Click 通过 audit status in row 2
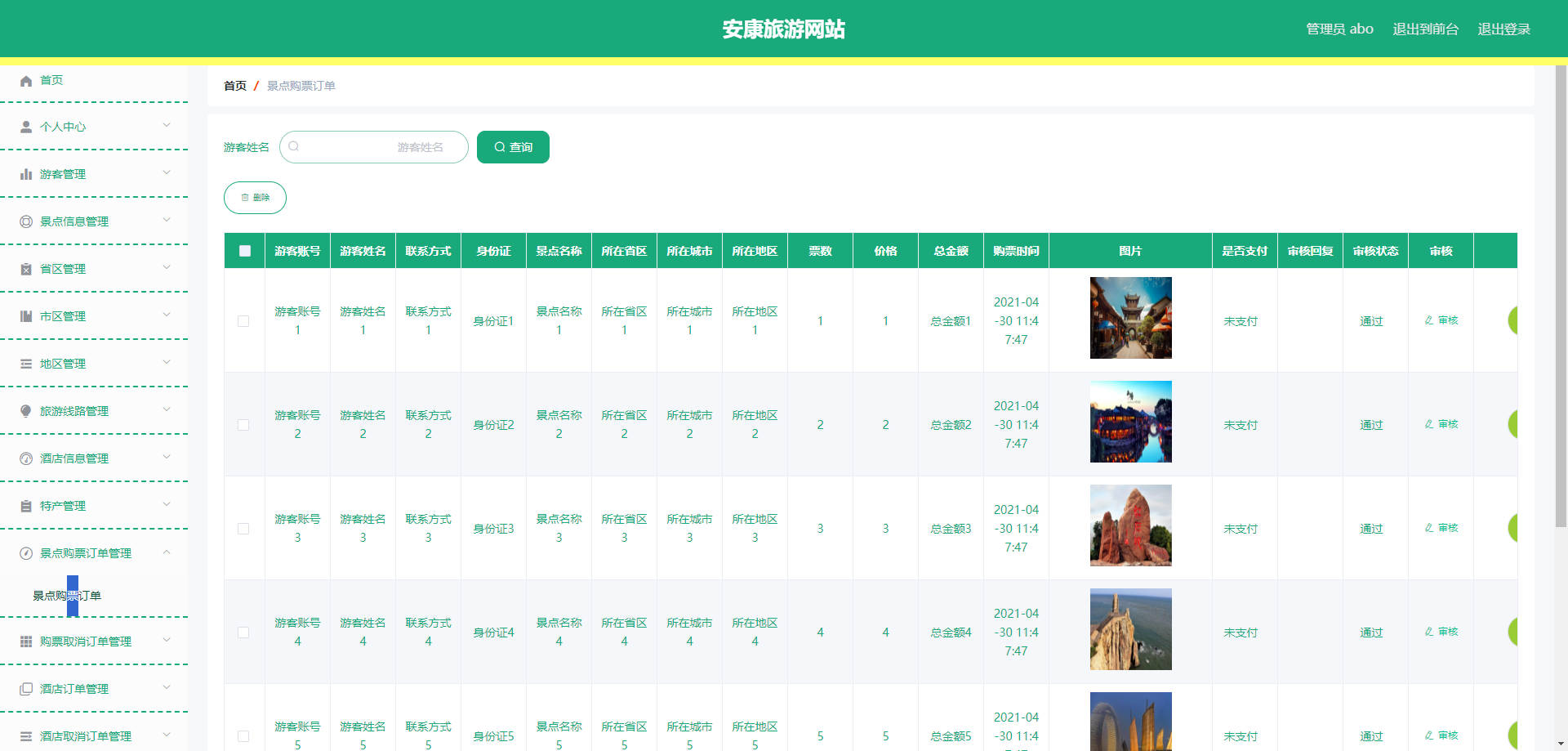 [1371, 425]
